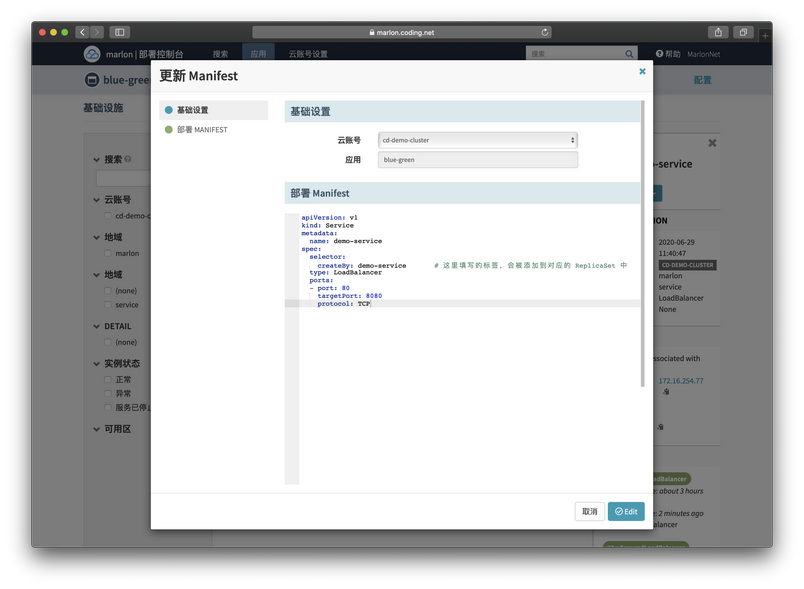The height and width of the screenshot is (589, 804).
Task: Click the 取消 cancel button
Action: coord(589,511)
